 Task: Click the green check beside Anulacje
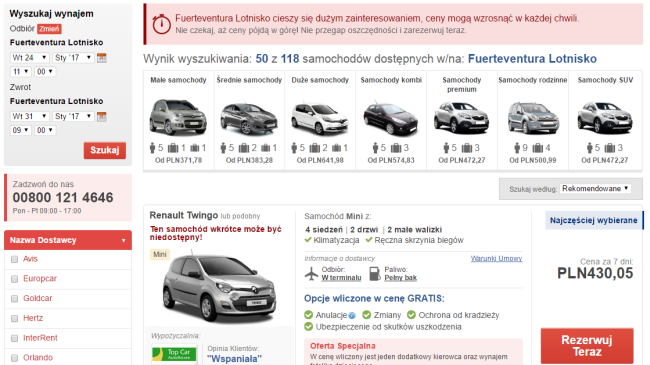[x=308, y=315]
